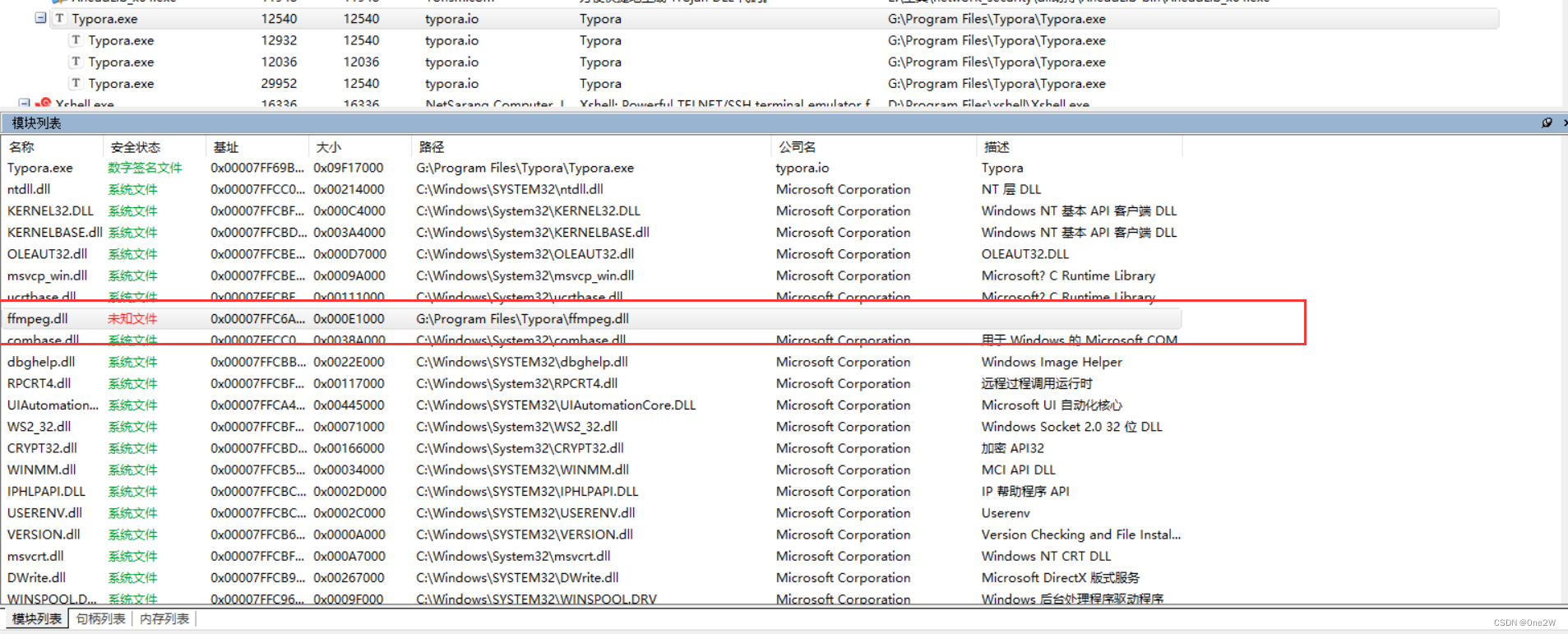Screen dimensions: 1568x634
Task: Click the 远程过程调用运行时 description
Action: coord(1036,383)
